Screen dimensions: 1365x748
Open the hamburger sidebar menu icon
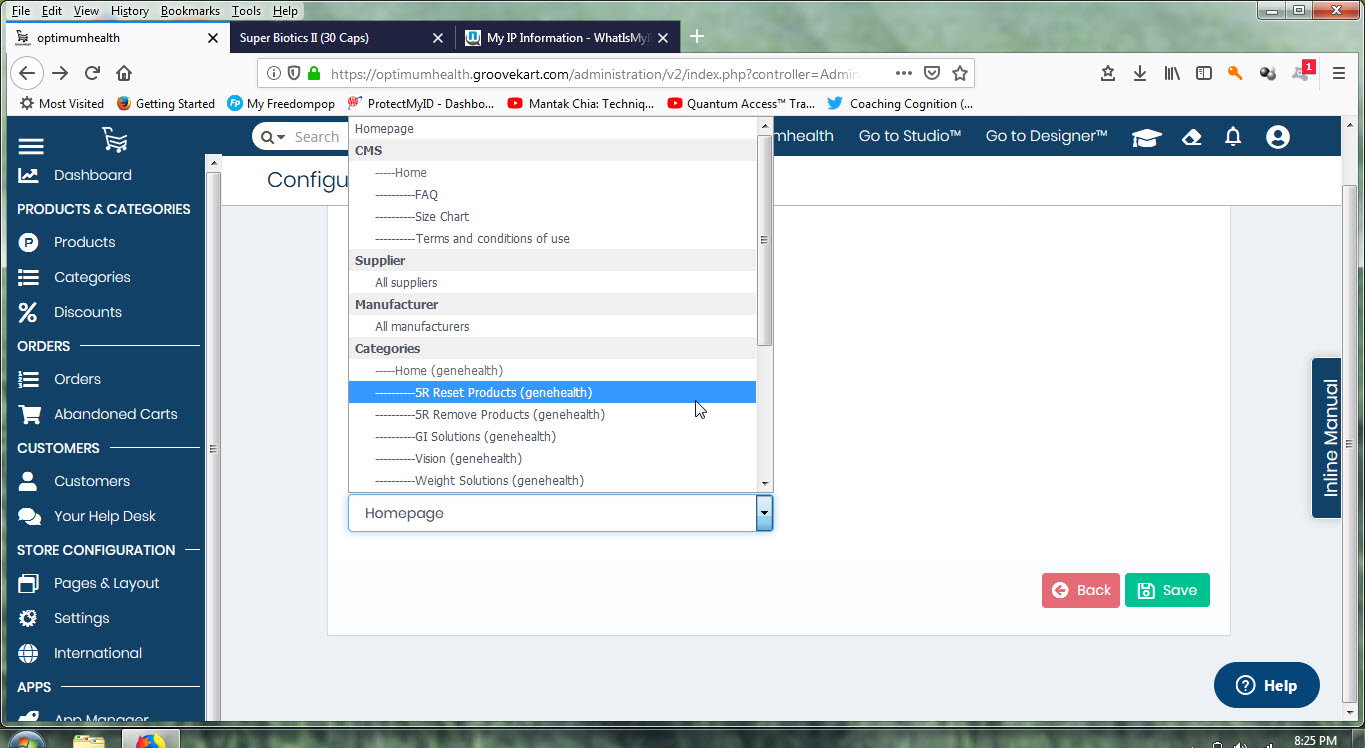pos(31,146)
